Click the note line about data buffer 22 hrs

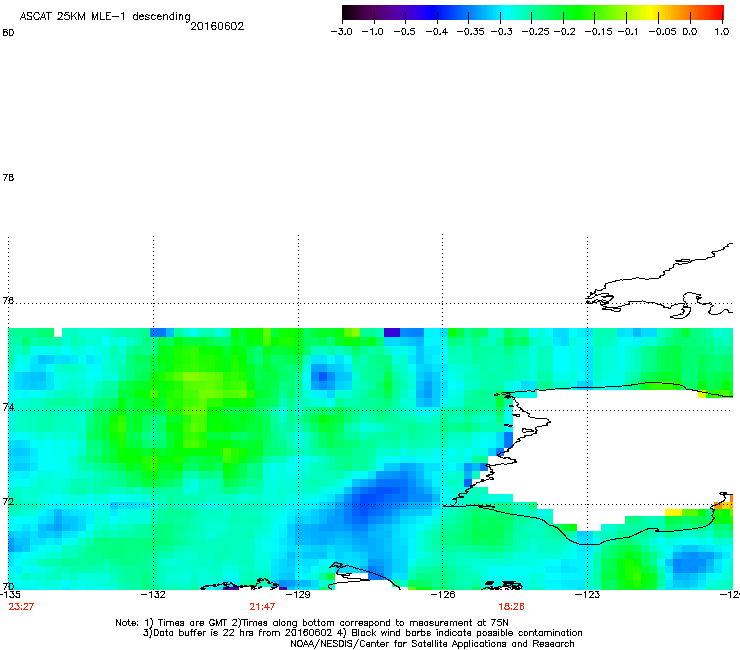tap(362, 633)
